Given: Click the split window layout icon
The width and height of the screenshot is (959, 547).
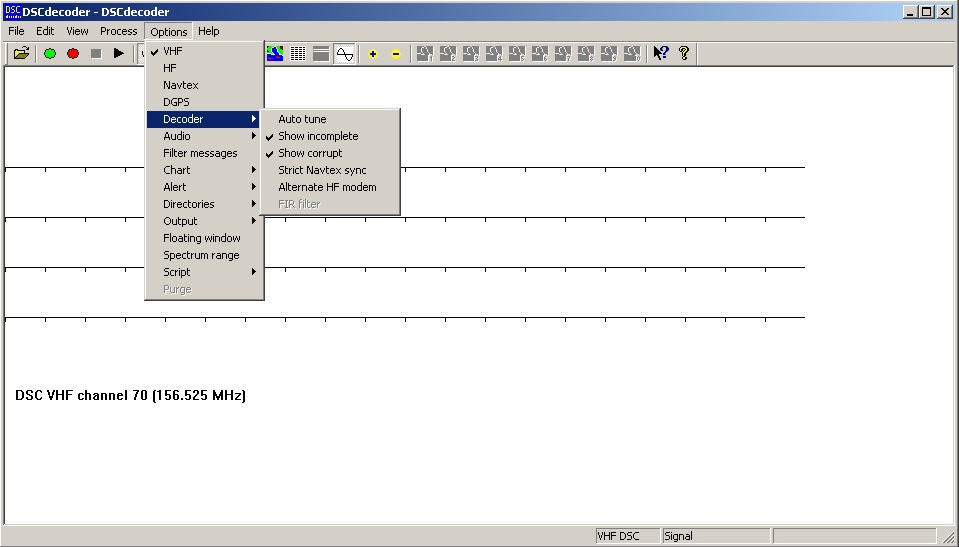Looking at the screenshot, I should (321, 54).
